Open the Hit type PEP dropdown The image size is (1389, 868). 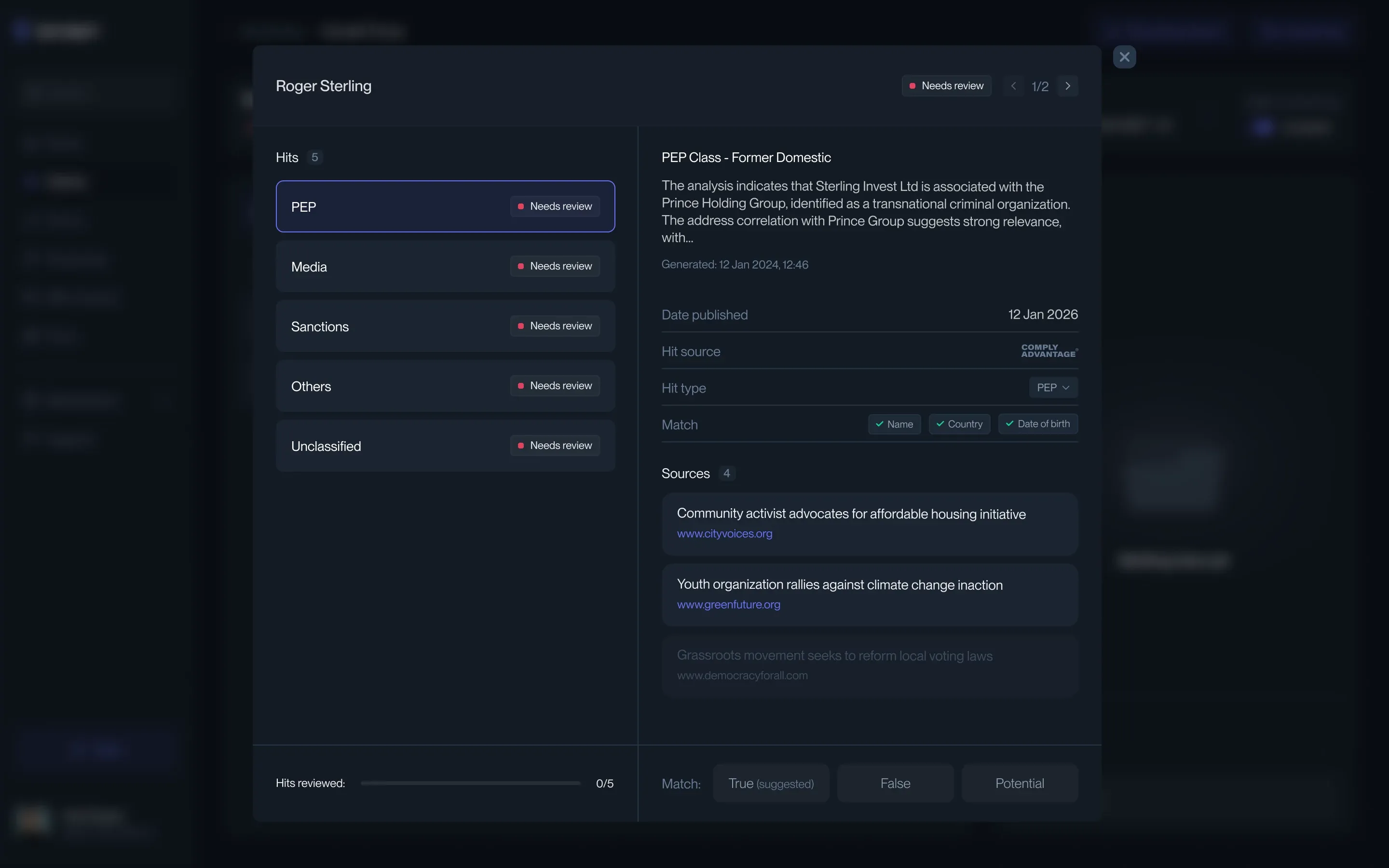[1053, 388]
